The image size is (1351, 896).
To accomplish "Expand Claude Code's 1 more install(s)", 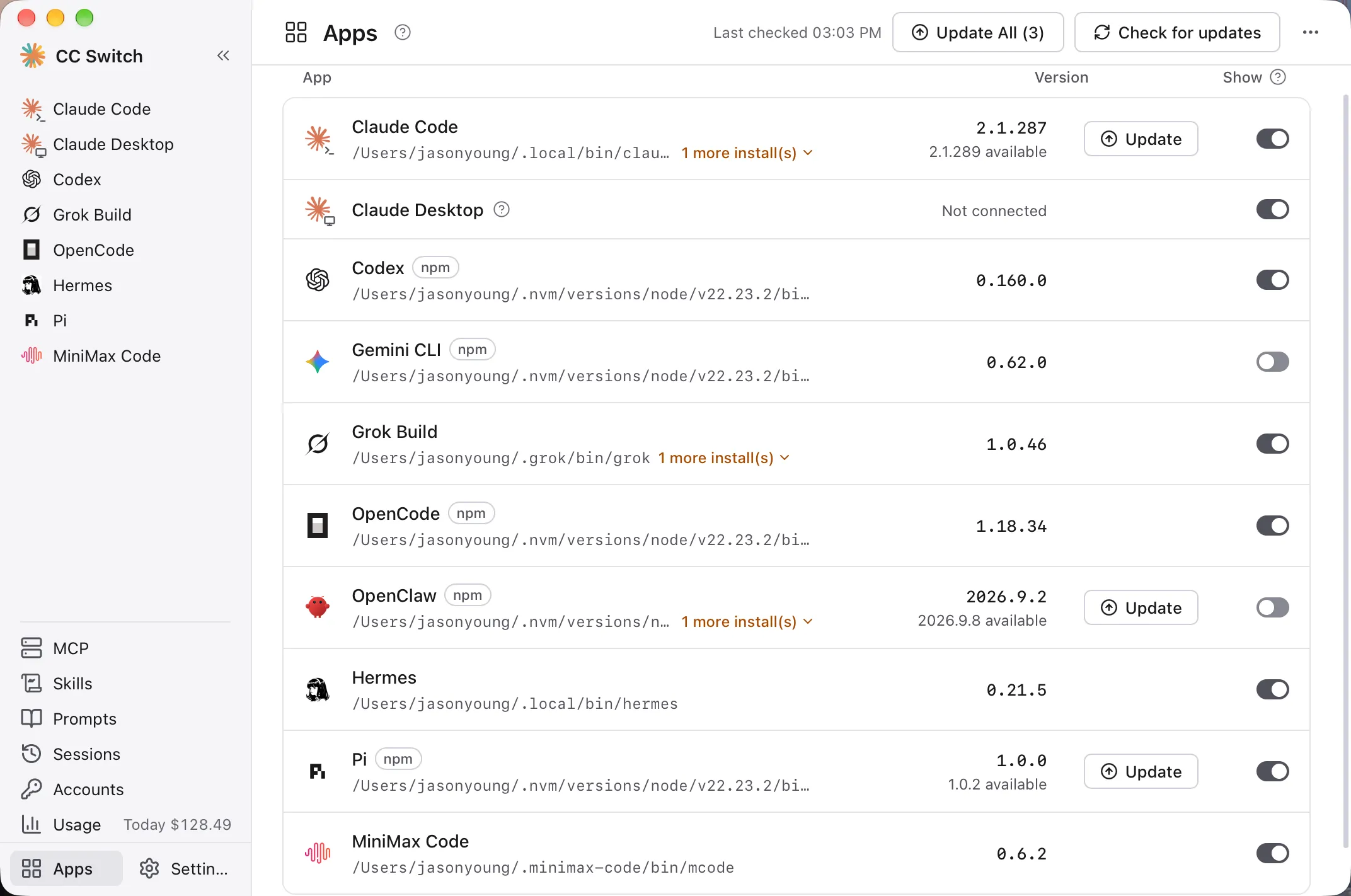I will click(x=747, y=153).
